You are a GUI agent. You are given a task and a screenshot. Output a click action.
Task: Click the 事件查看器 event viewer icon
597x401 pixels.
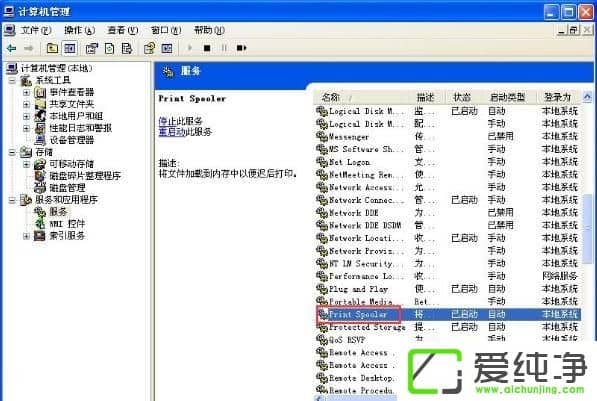[40, 92]
